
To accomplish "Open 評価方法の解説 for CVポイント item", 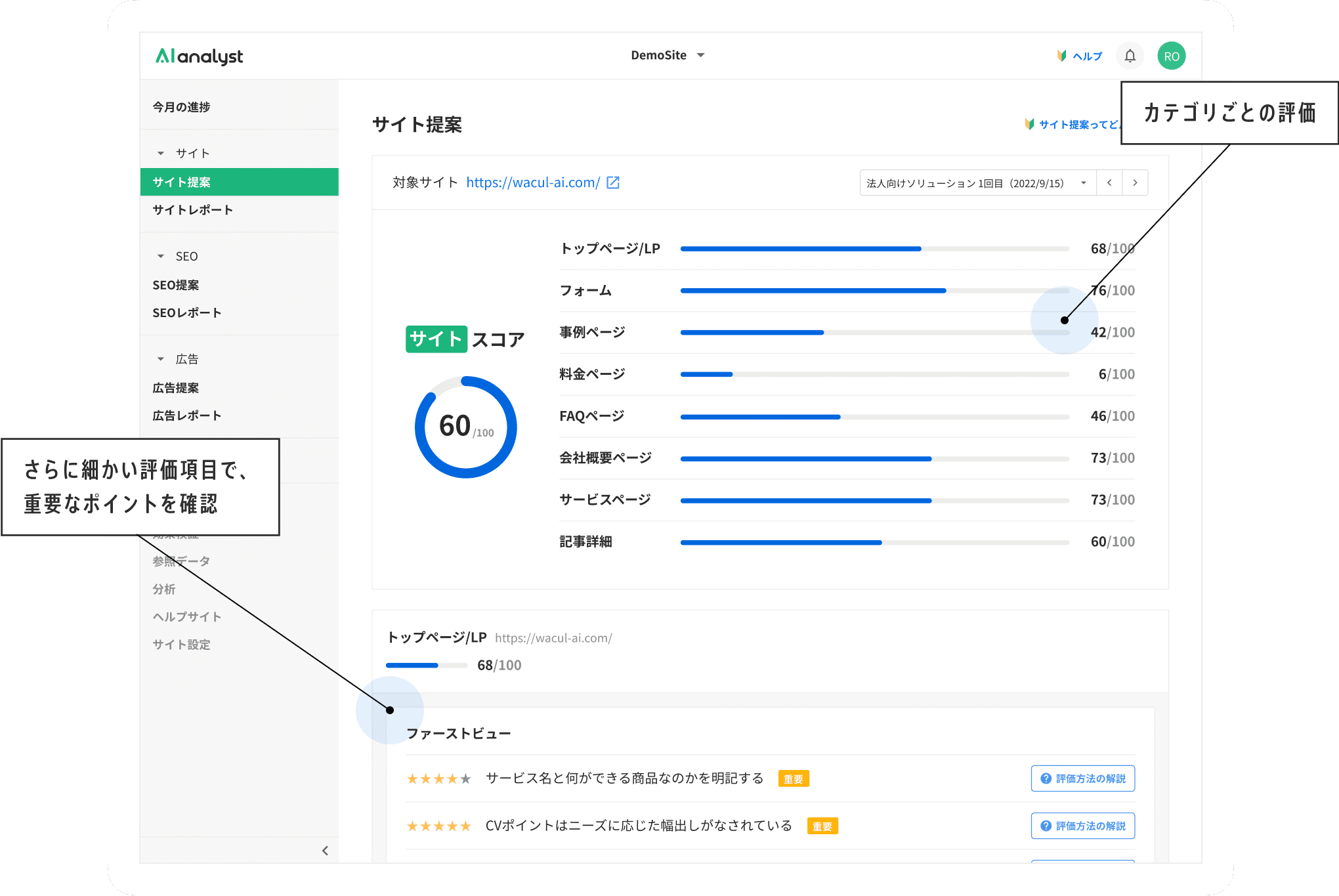I will (x=1083, y=826).
